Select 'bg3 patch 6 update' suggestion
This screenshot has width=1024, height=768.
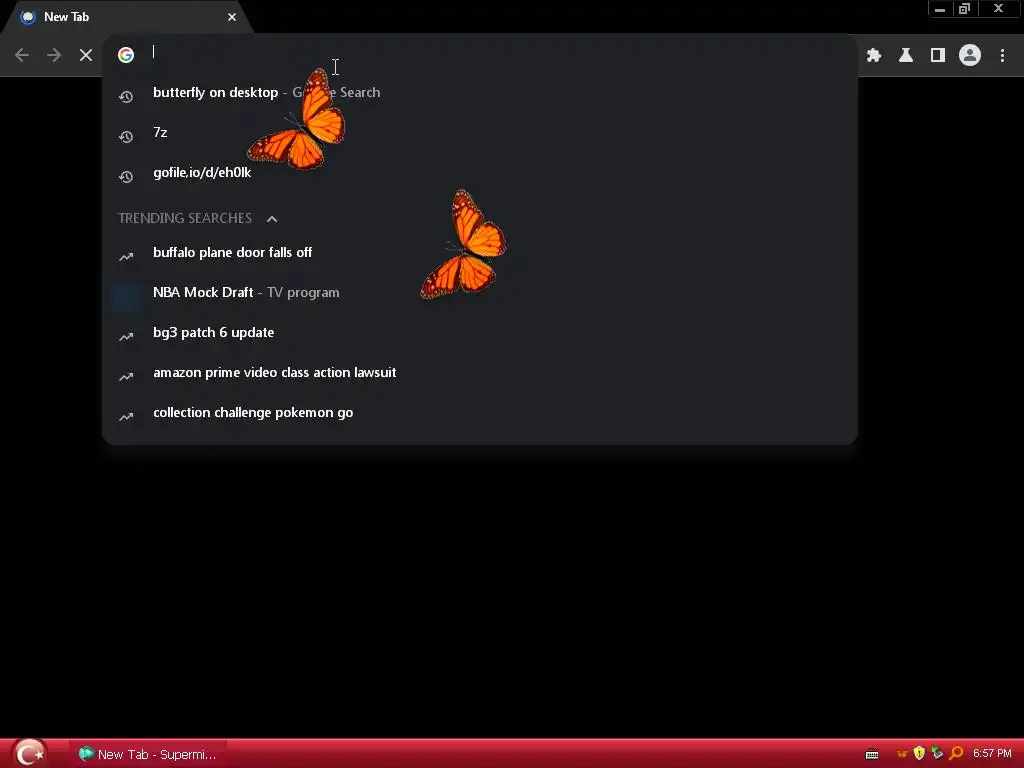479,332
